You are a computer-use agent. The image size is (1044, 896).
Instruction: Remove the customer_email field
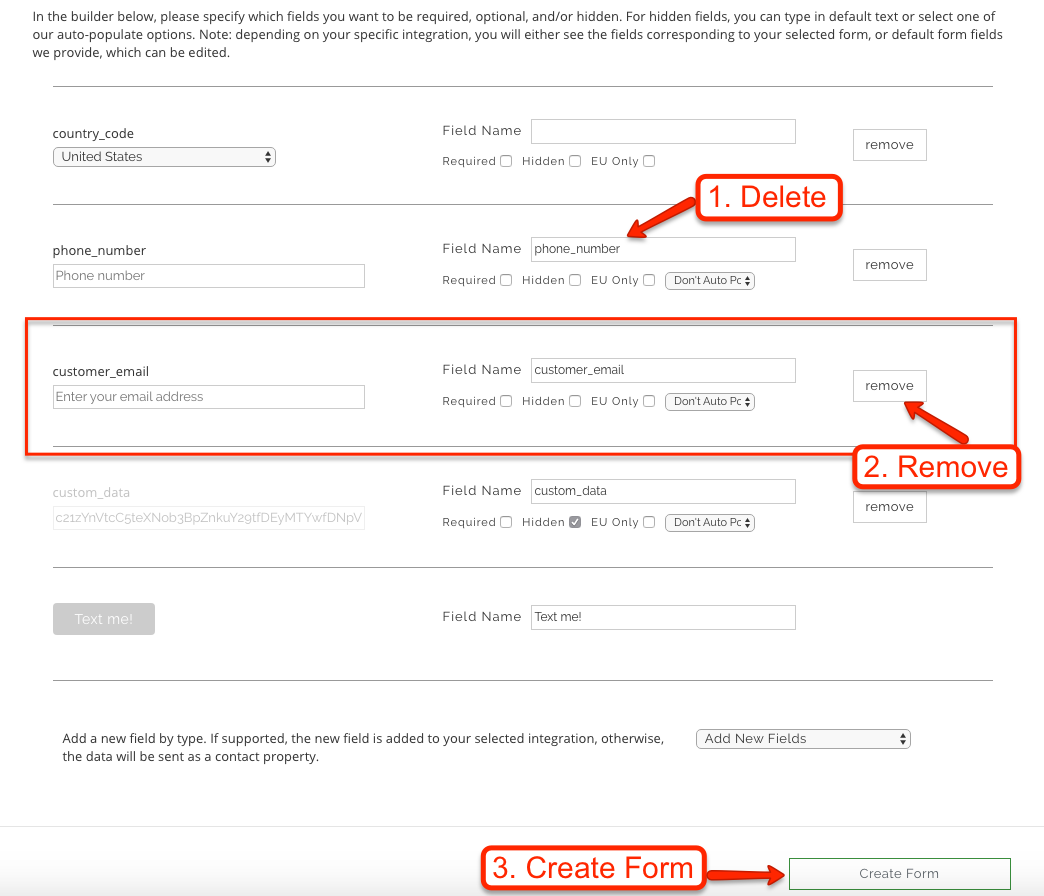point(890,386)
